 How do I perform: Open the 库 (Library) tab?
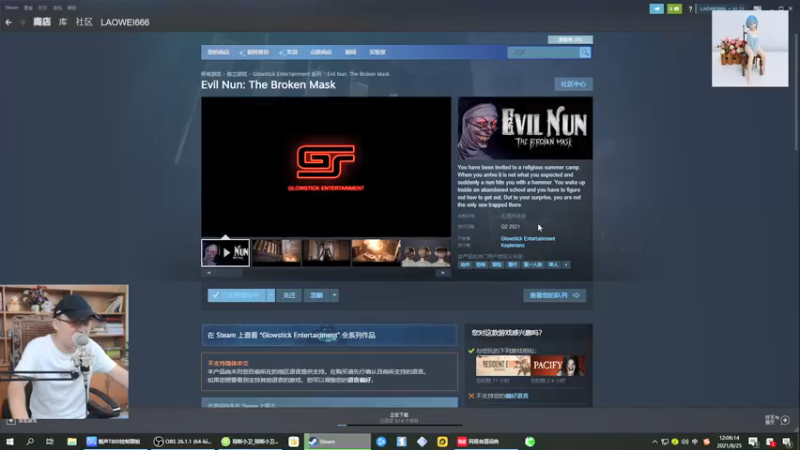(63, 22)
